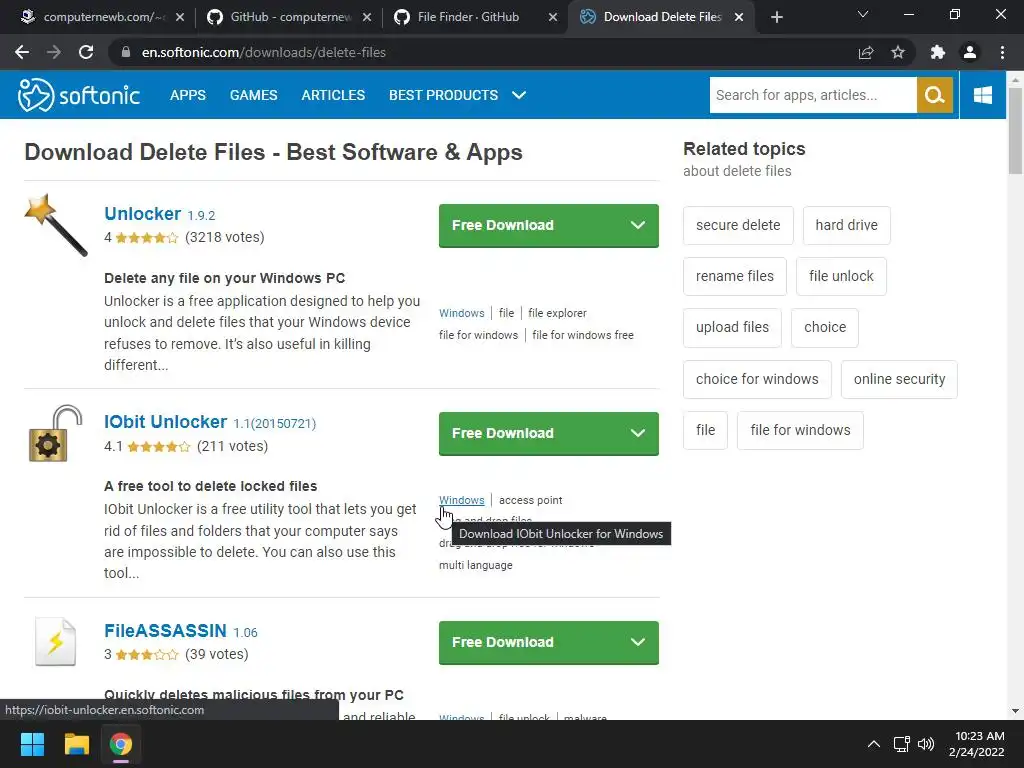Expand Unlocker Free Download dropdown arrow
The height and width of the screenshot is (768, 1024).
point(637,225)
